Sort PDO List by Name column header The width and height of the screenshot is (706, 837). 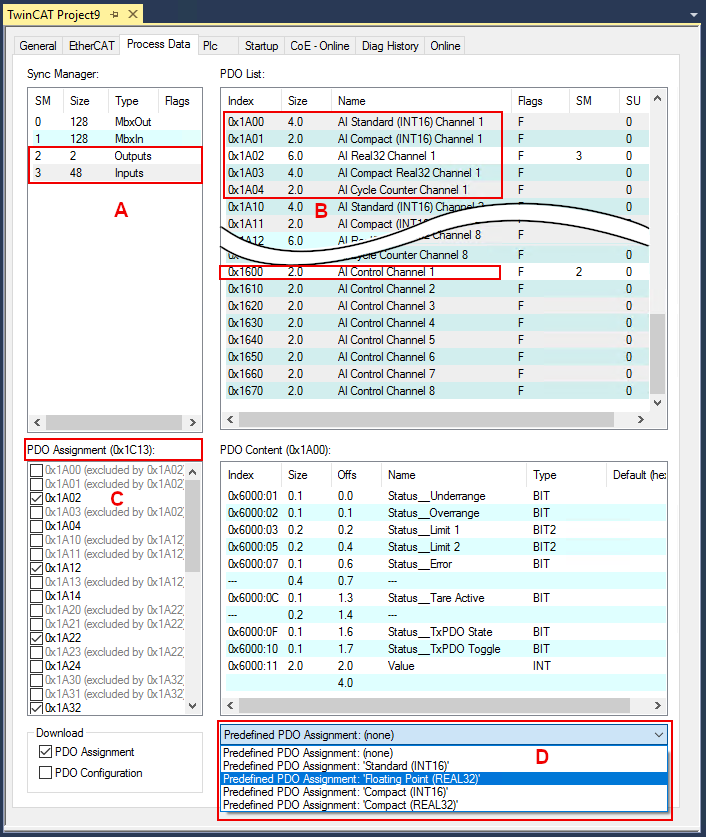(x=421, y=101)
